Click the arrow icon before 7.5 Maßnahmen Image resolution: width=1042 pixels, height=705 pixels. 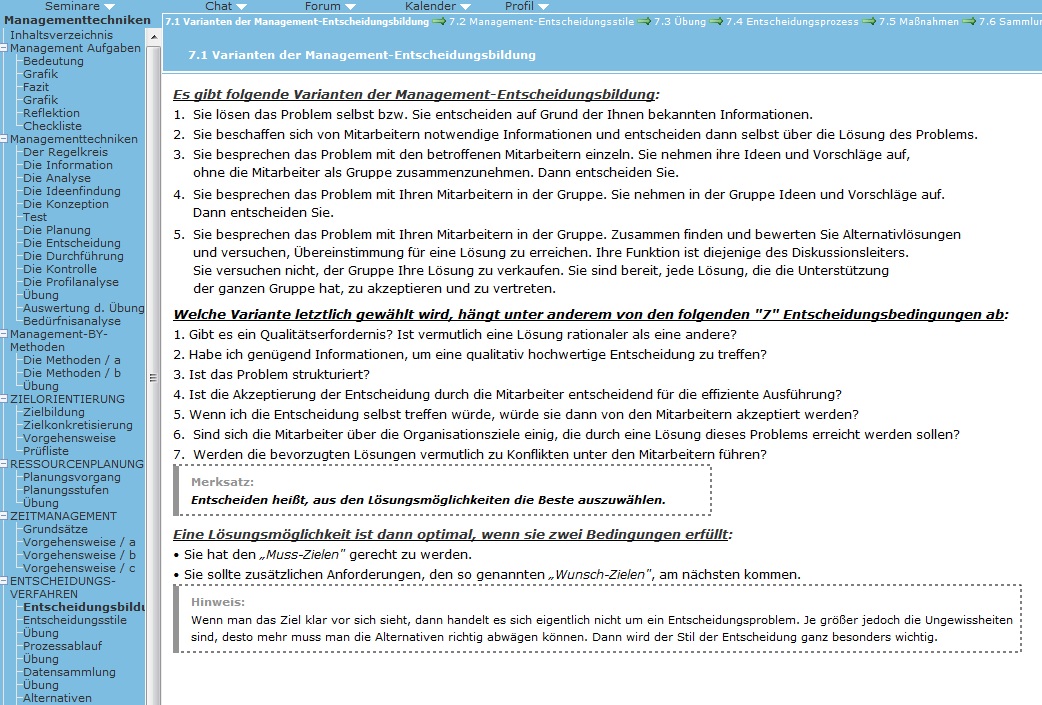869,21
